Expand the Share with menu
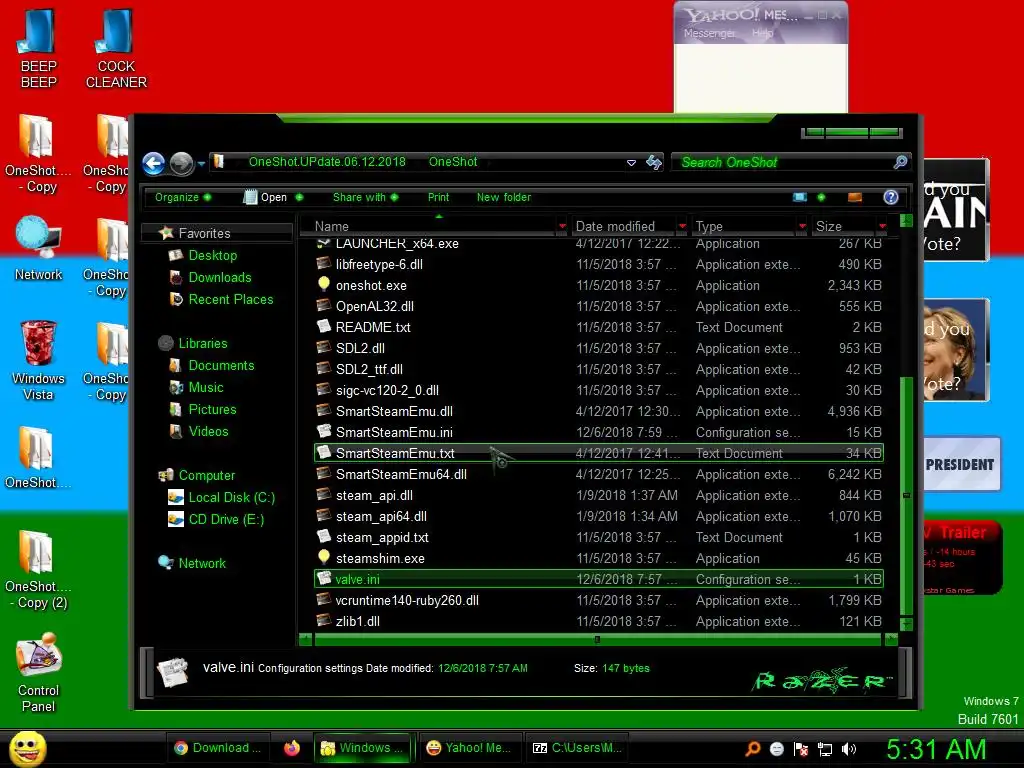1024x768 pixels. (366, 197)
